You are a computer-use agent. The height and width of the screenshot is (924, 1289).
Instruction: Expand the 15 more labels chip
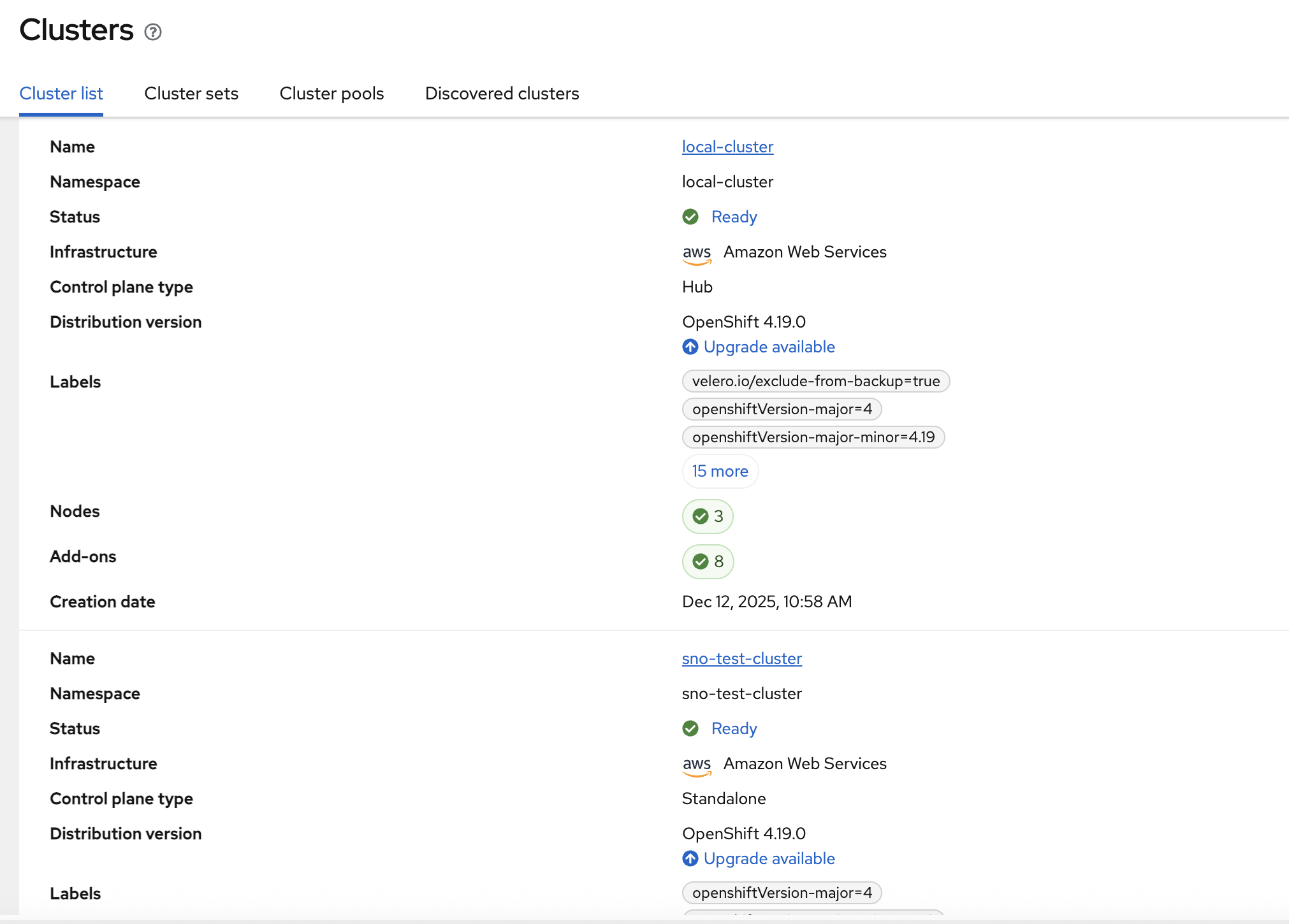(x=720, y=471)
